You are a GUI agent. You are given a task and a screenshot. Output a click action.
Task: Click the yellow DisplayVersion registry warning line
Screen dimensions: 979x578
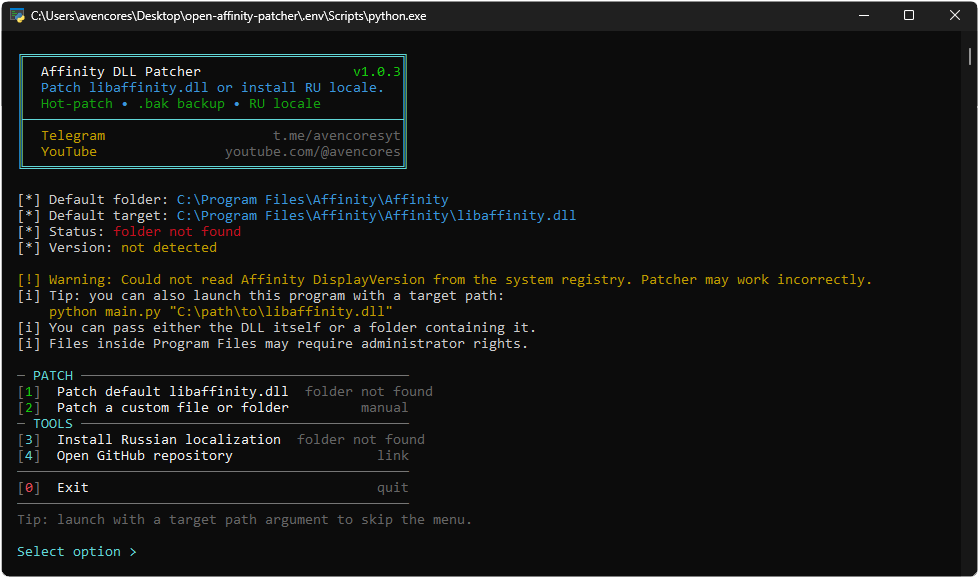pos(445,280)
